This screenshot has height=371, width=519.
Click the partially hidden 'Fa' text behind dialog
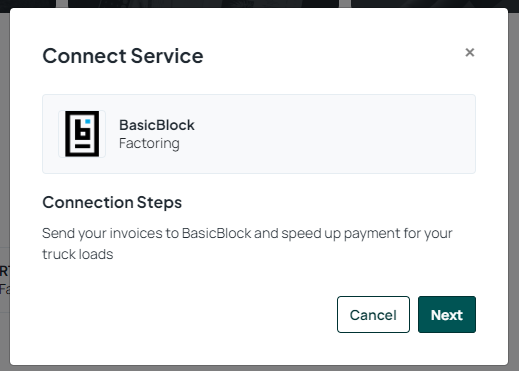(5, 289)
